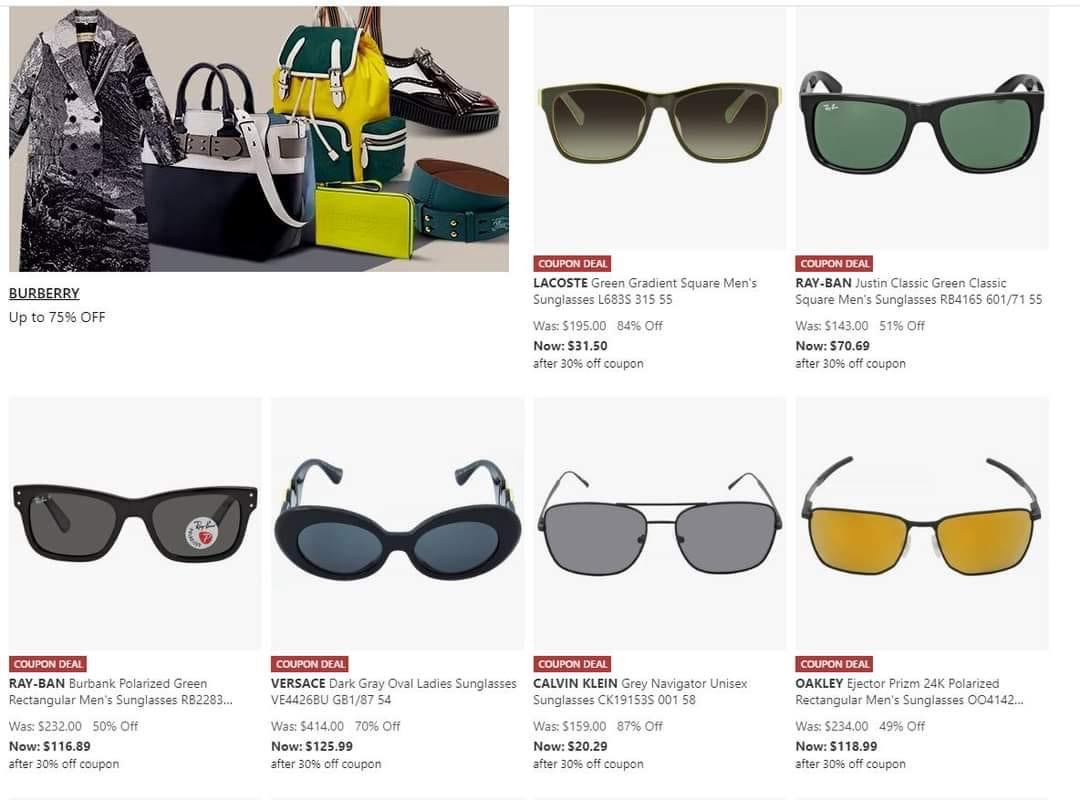
Task: Click Coupon Deal badge above Versace listing
Action: pos(310,664)
